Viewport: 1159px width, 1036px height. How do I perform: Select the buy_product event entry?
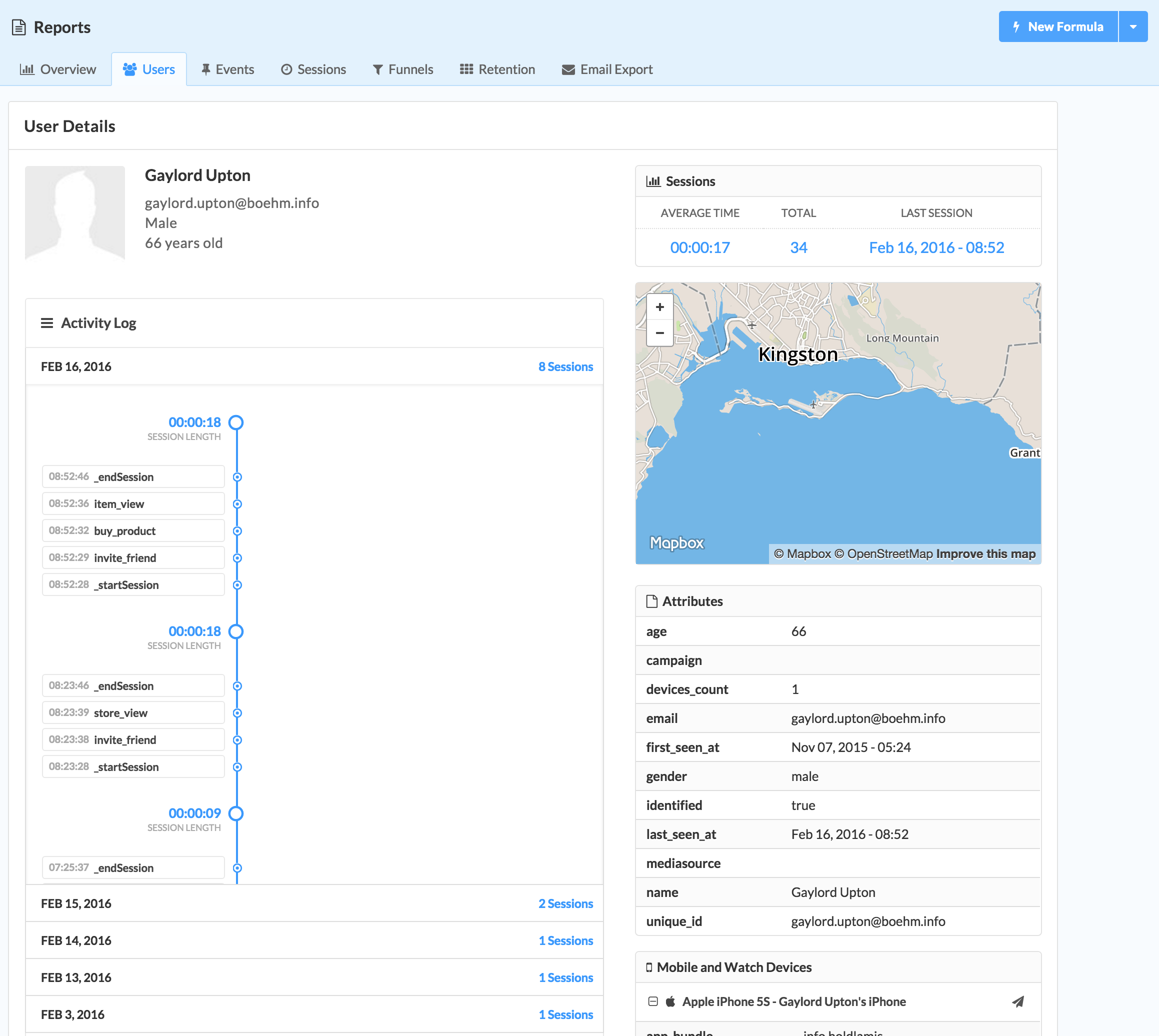pos(133,530)
